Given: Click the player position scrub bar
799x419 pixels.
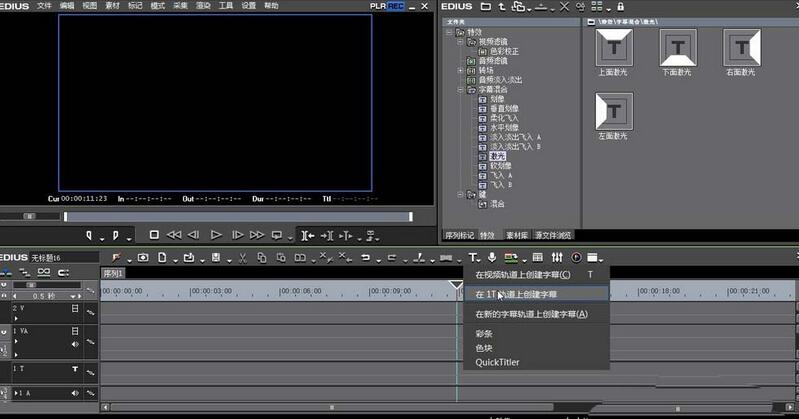Looking at the screenshot, I should click(238, 216).
